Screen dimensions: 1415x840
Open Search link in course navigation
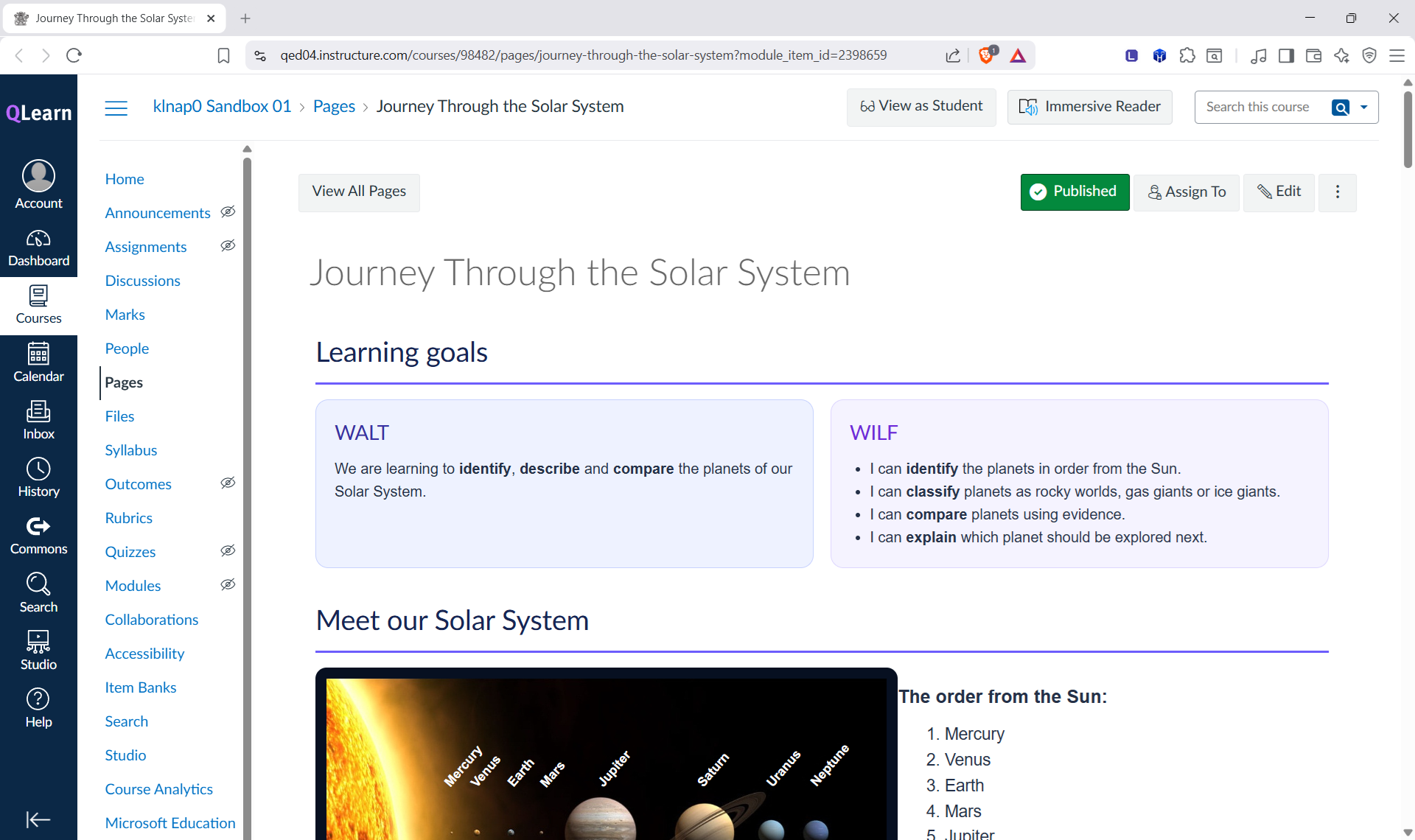click(x=126, y=721)
